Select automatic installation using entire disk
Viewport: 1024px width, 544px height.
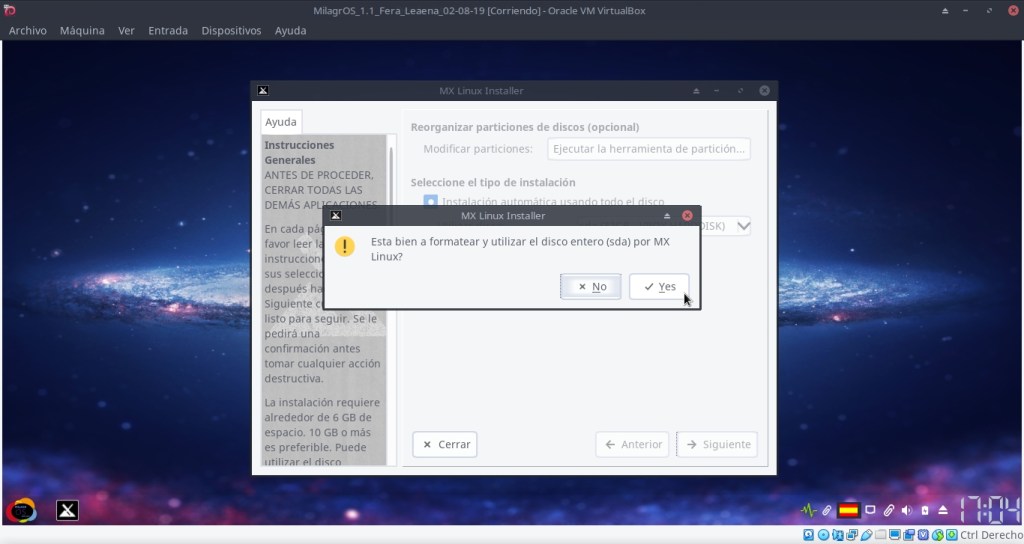point(431,201)
